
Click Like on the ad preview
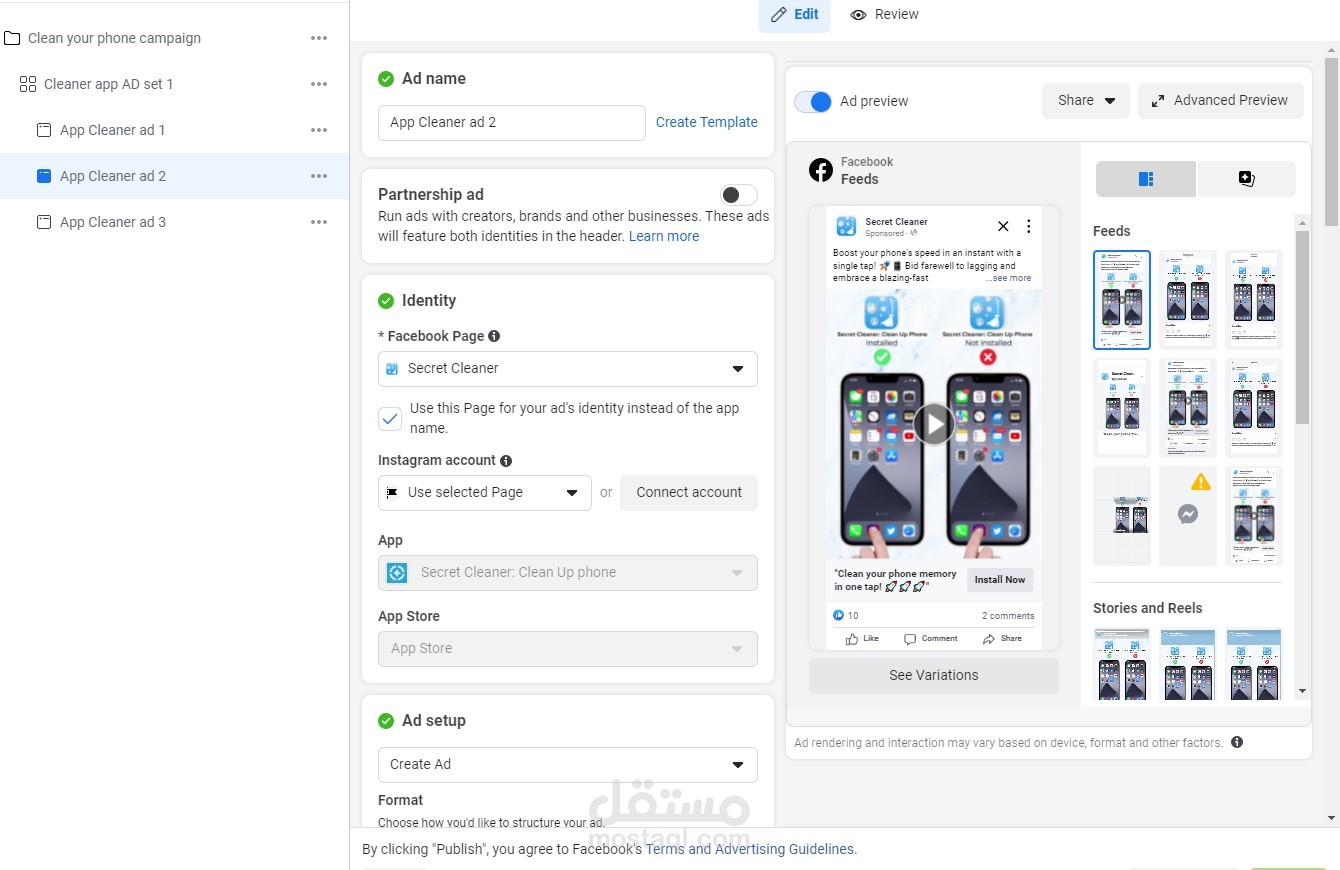(x=862, y=638)
